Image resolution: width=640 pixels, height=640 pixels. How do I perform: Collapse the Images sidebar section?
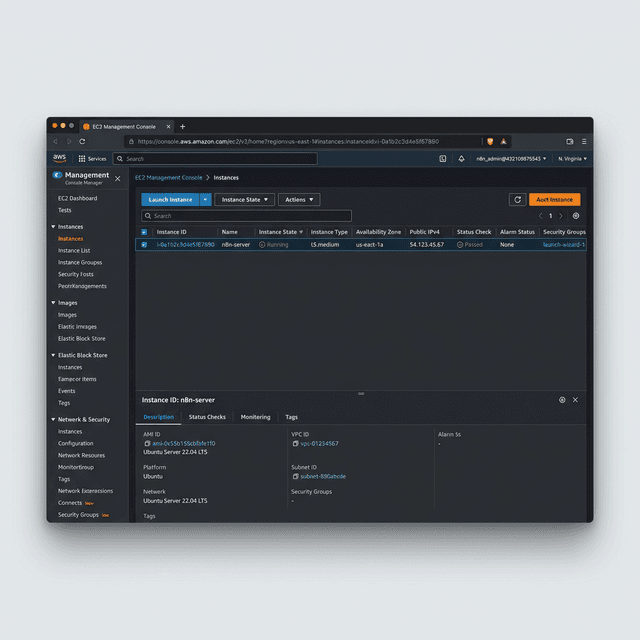click(53, 303)
